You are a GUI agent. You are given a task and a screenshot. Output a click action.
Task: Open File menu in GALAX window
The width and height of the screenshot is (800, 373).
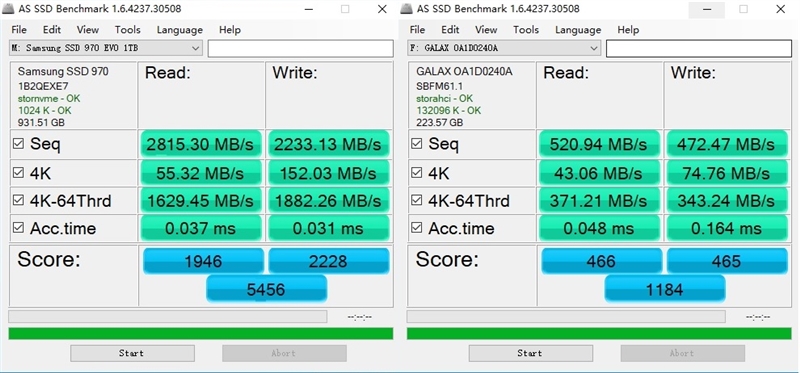pyautogui.click(x=417, y=30)
